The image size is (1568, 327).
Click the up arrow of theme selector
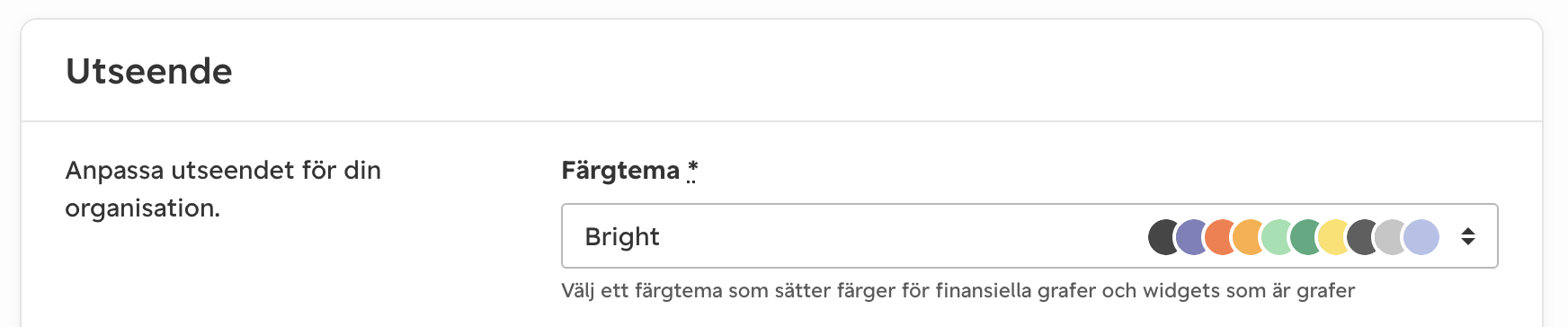[x=1468, y=230]
